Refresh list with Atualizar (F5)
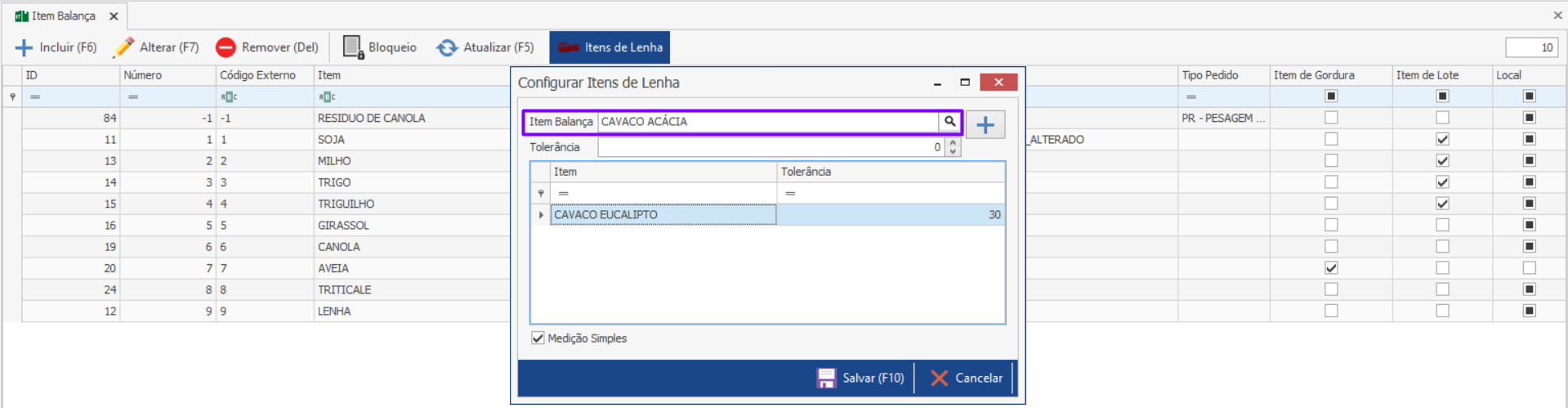The image size is (1568, 408). click(x=485, y=47)
